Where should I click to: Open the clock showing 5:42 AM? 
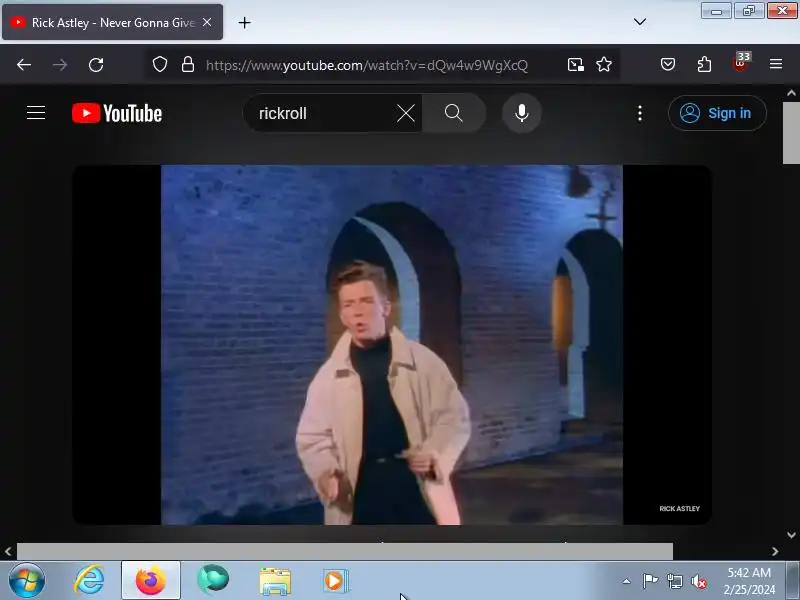[749, 581]
